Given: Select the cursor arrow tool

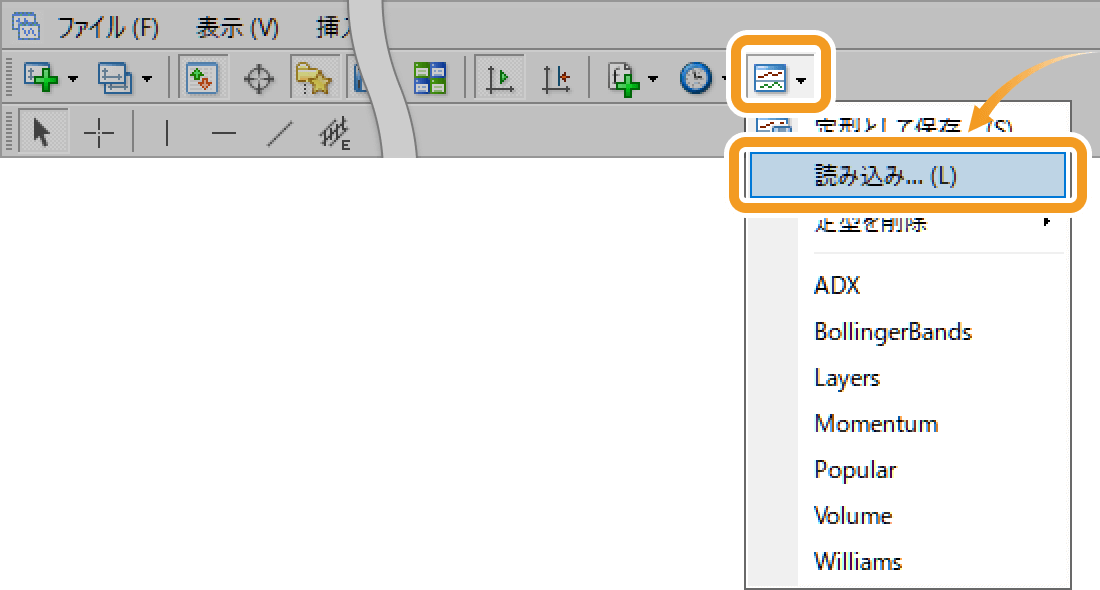Looking at the screenshot, I should click(x=42, y=132).
